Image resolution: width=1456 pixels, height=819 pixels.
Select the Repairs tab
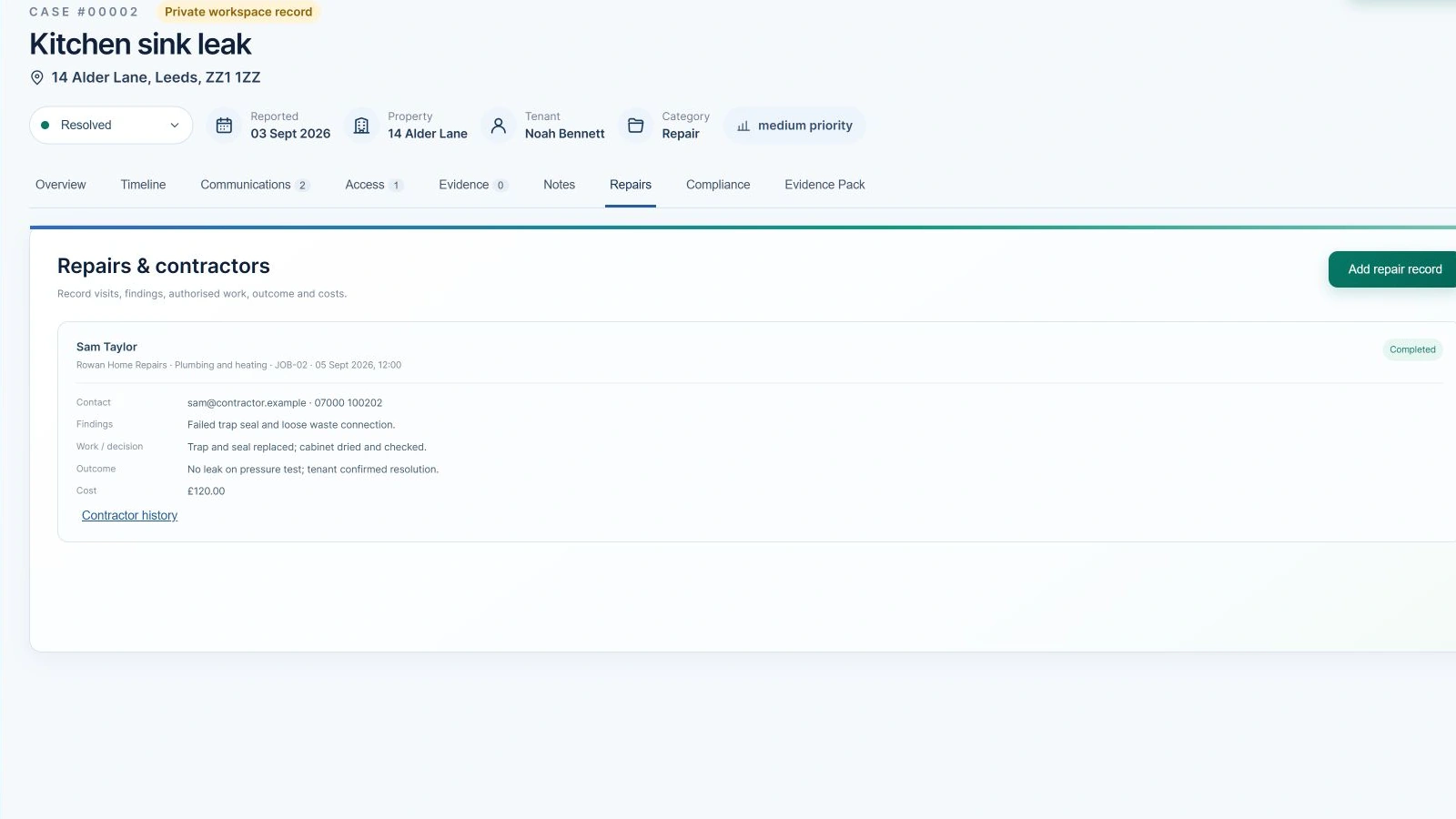coord(631,185)
